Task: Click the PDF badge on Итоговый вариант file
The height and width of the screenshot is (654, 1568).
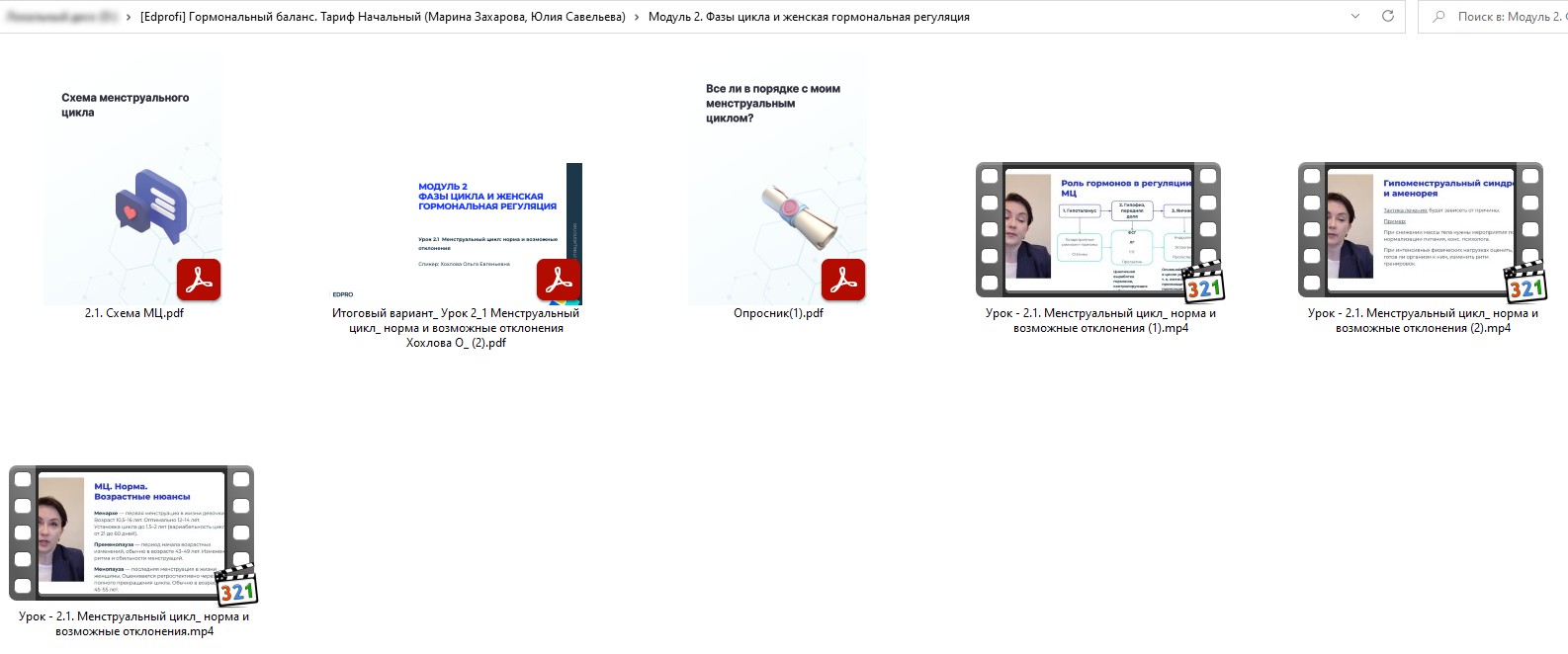Action: 559,281
